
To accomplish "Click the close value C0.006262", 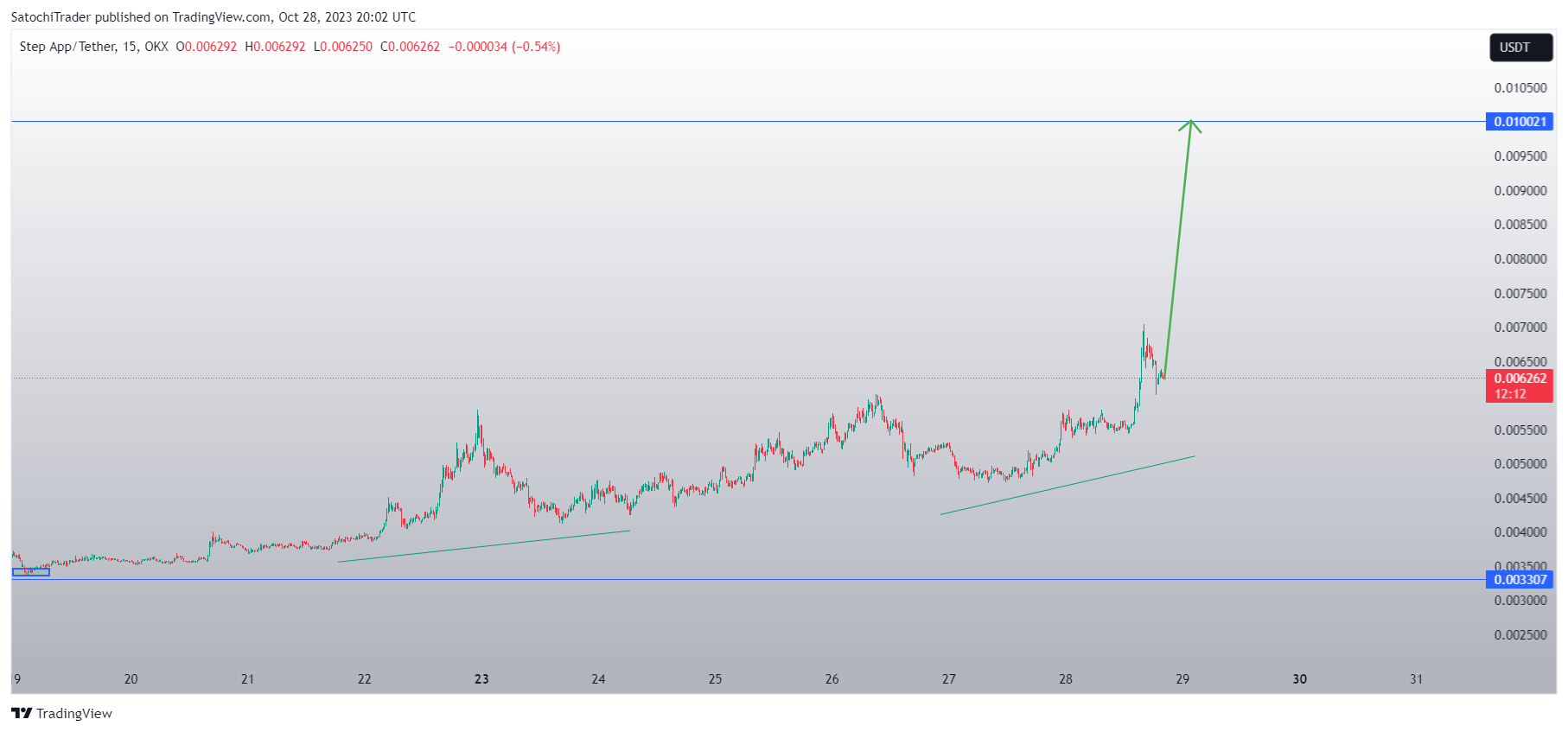I will (x=410, y=47).
